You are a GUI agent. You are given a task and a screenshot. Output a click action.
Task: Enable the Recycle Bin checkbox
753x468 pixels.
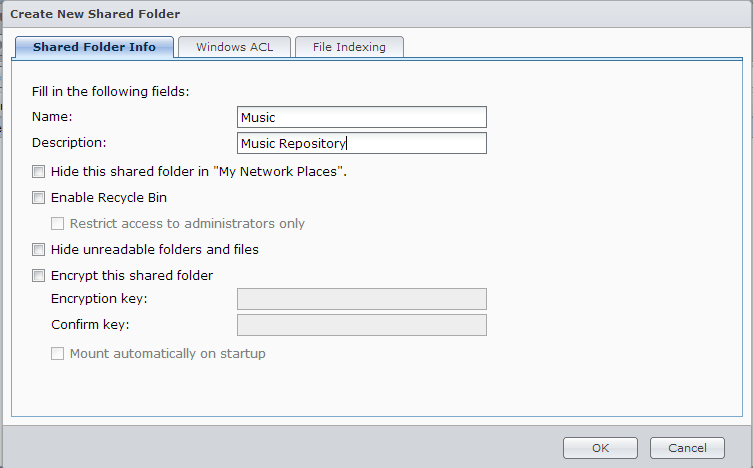[39, 198]
